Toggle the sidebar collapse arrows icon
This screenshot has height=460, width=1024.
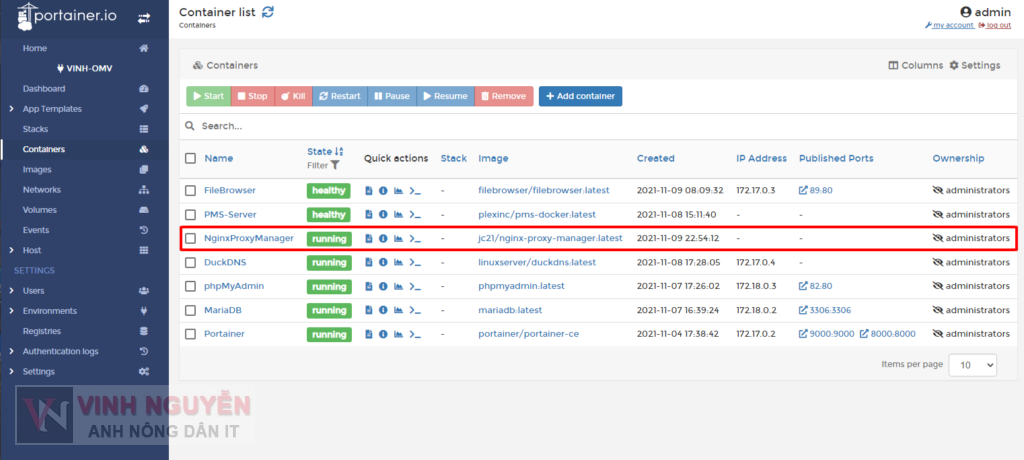144,18
